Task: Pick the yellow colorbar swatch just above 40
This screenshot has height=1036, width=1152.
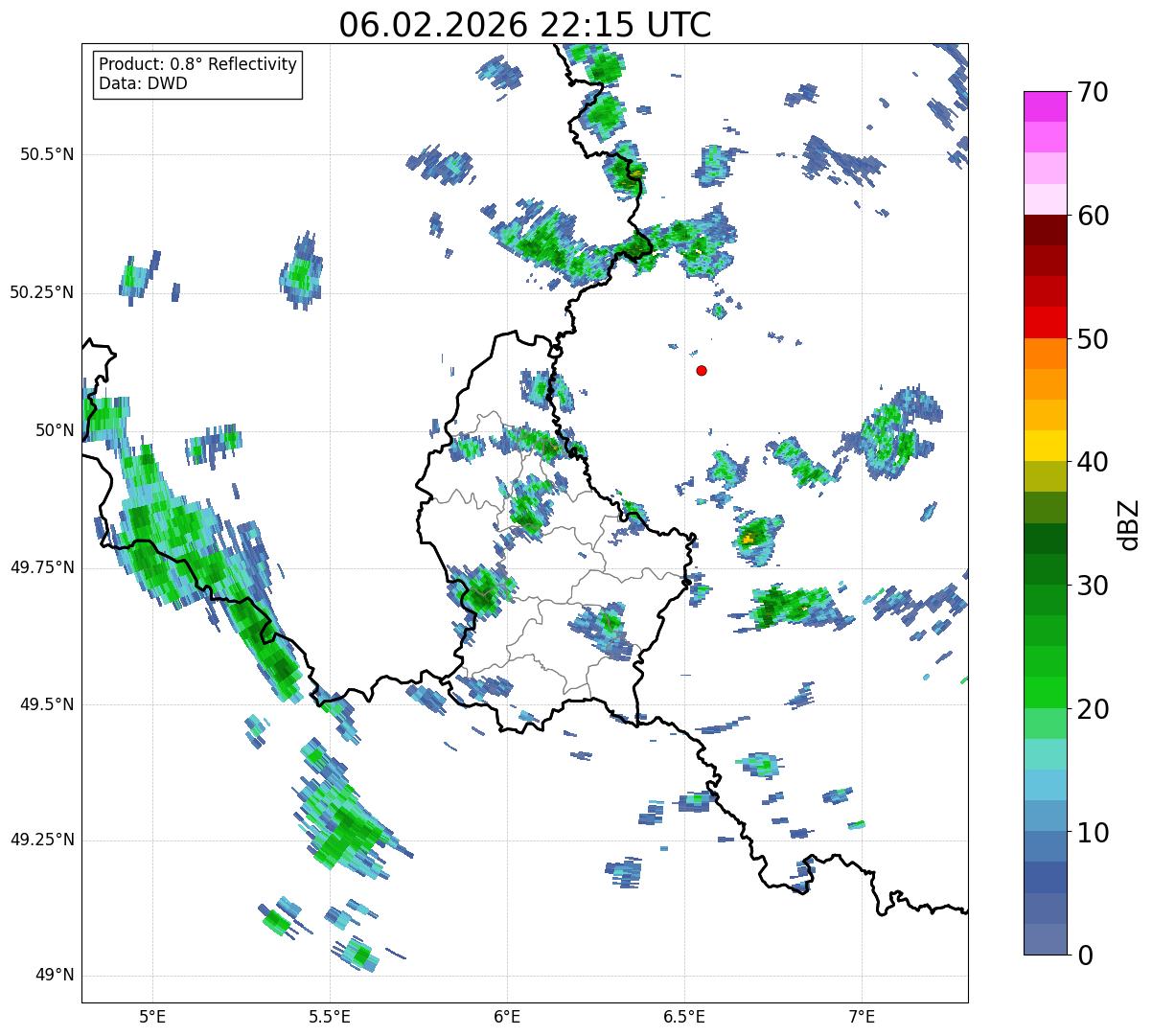Action: 1045,447
